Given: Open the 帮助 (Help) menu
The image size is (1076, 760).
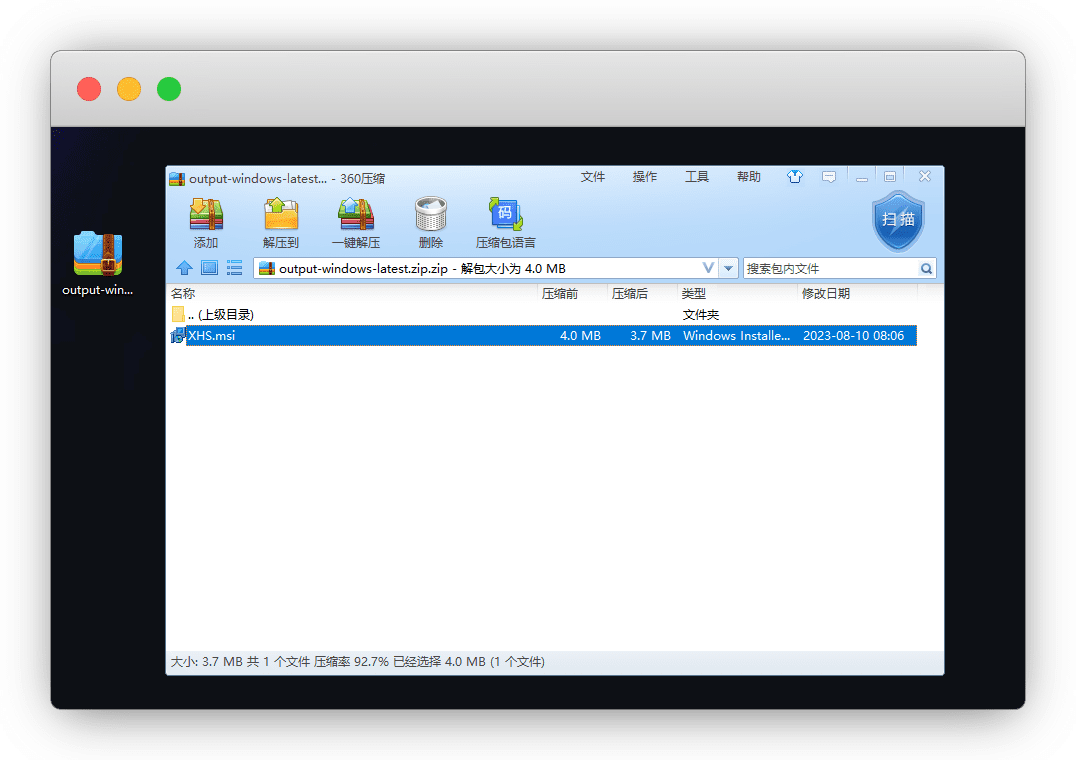Looking at the screenshot, I should coord(749,177).
